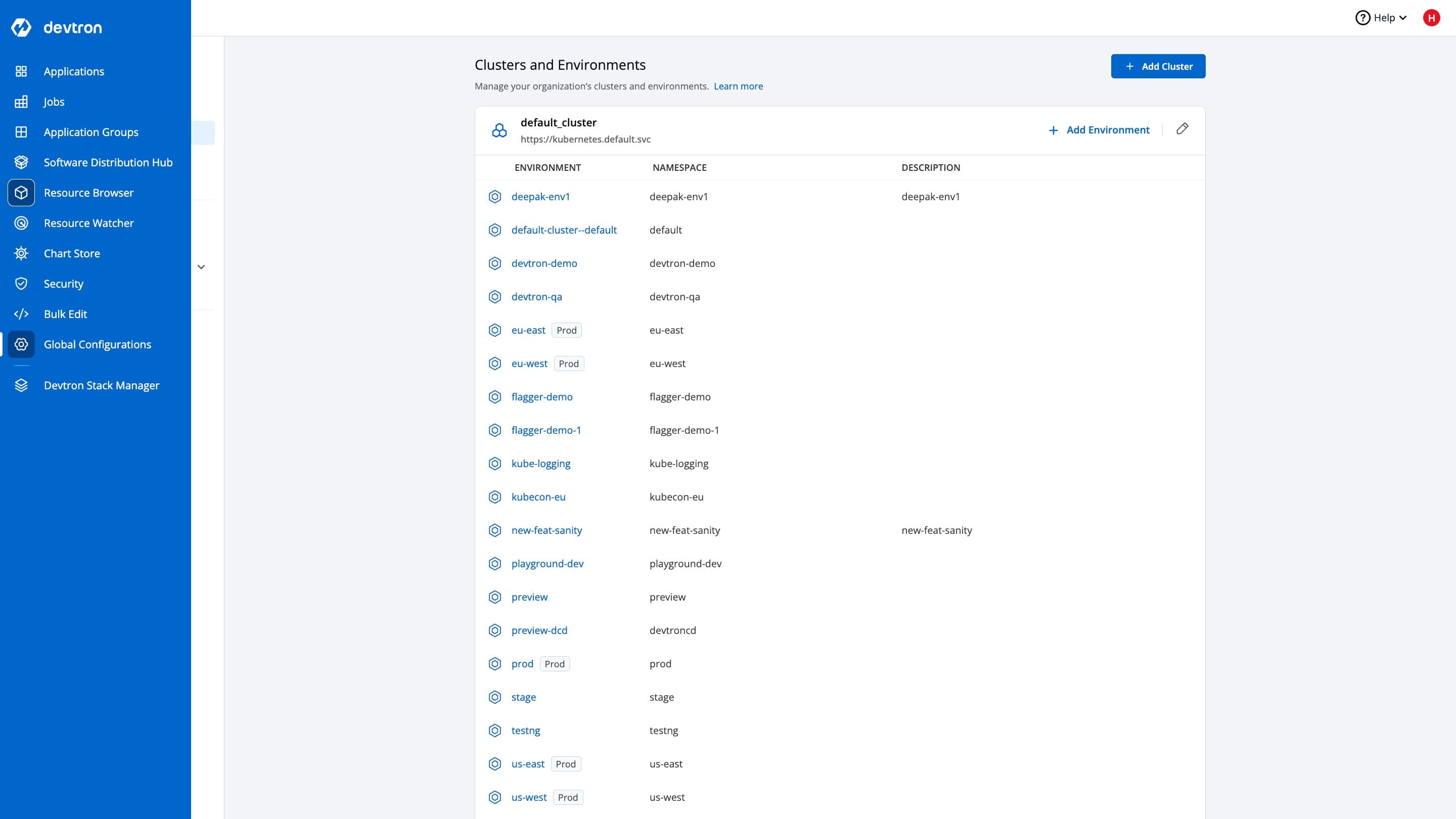Open the testng environment link
The image size is (1456, 819).
526,730
